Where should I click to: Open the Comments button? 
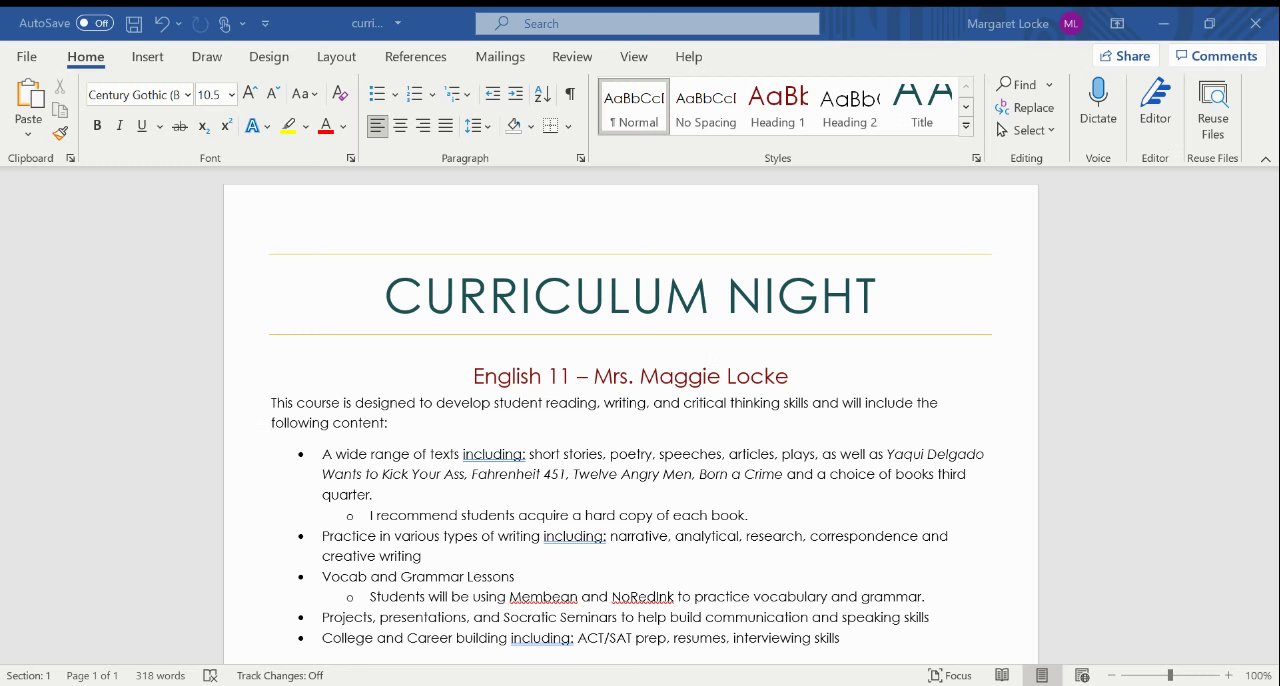1217,56
